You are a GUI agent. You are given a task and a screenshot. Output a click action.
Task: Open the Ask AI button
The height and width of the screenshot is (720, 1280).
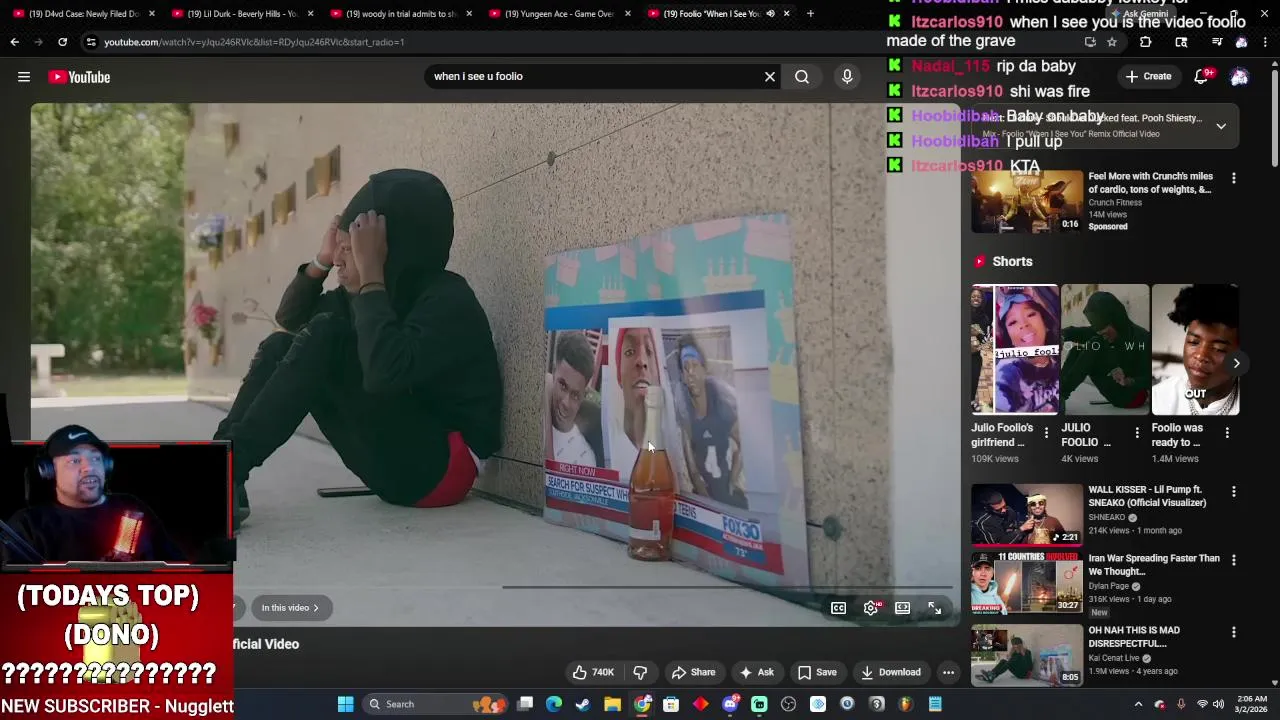[756, 672]
